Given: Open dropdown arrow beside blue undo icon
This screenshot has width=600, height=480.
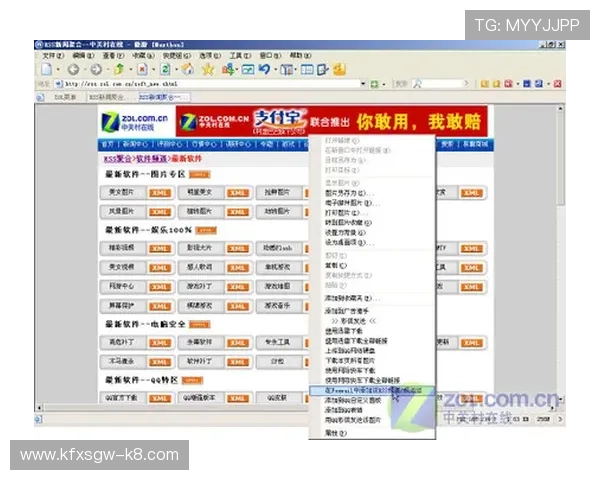Looking at the screenshot, I should click(x=276, y=70).
